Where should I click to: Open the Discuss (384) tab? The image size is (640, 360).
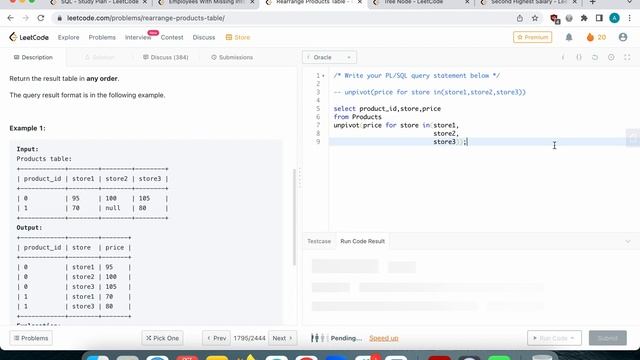pos(165,57)
